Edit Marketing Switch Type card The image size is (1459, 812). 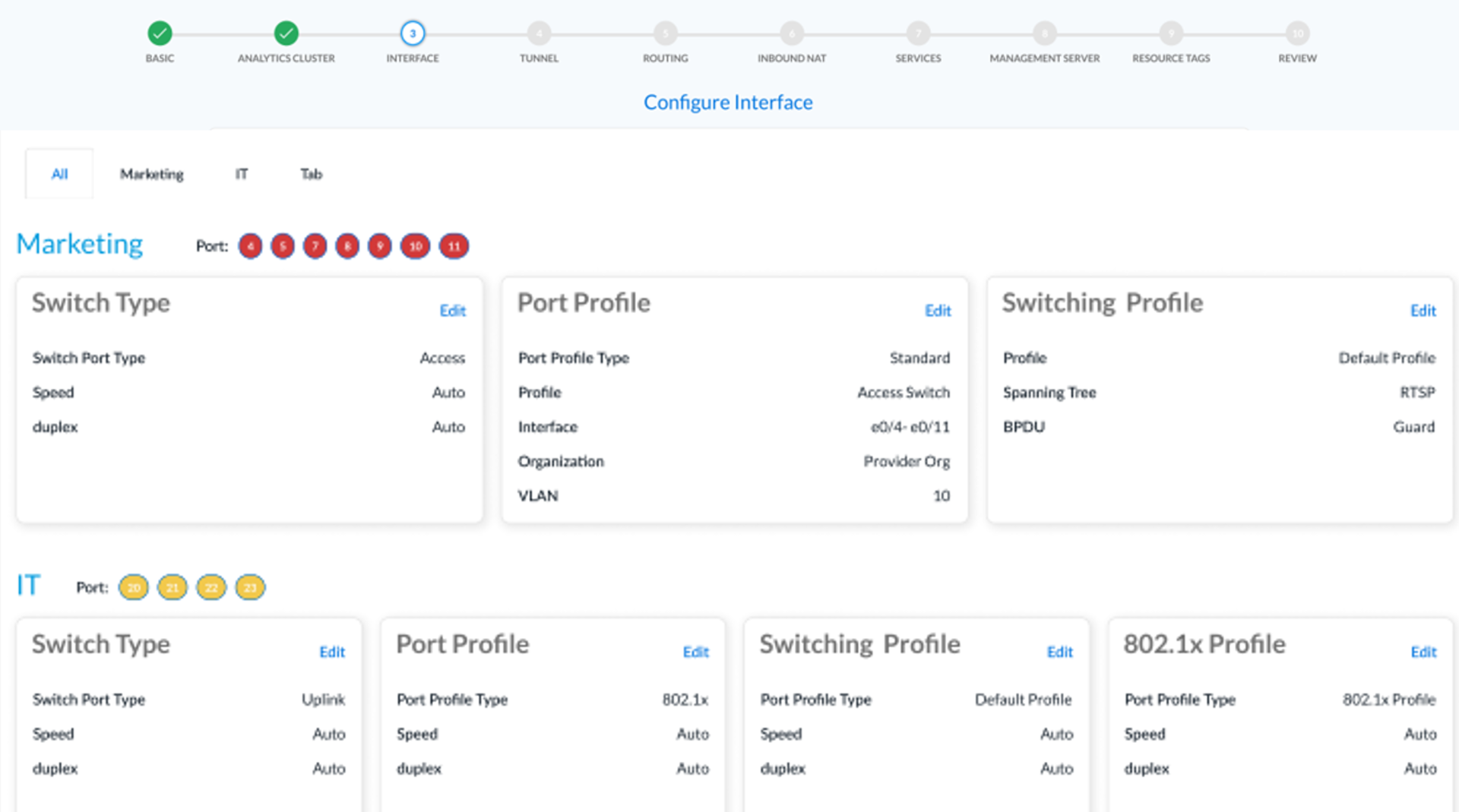452,311
